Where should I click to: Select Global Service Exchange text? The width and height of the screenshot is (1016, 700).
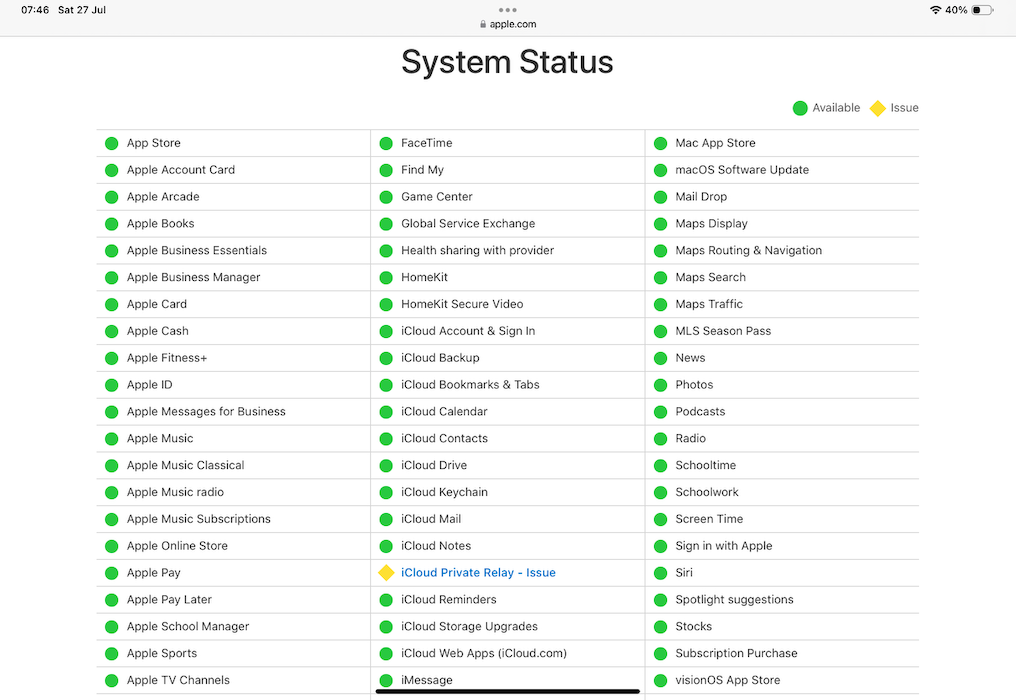468,224
